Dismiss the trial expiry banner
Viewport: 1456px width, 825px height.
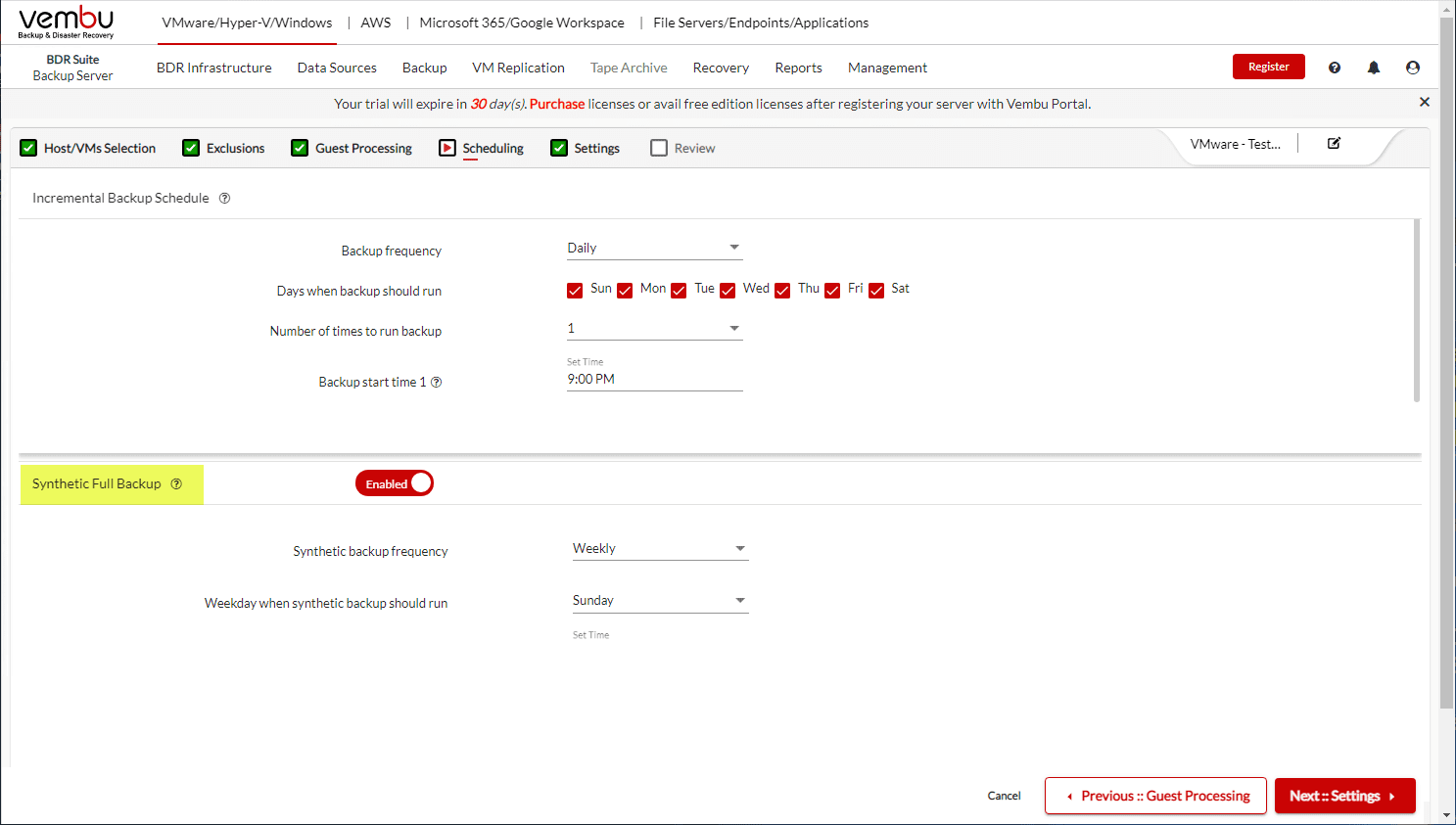point(1424,102)
